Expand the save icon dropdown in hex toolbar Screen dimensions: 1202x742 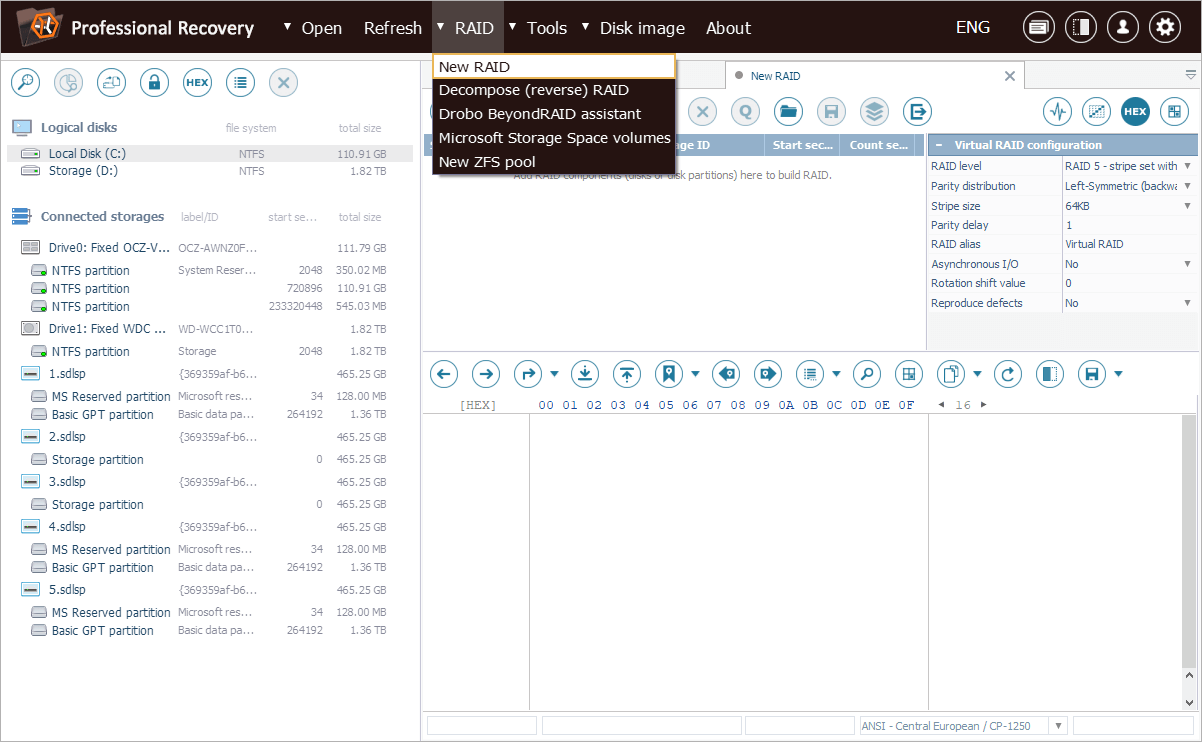1118,375
